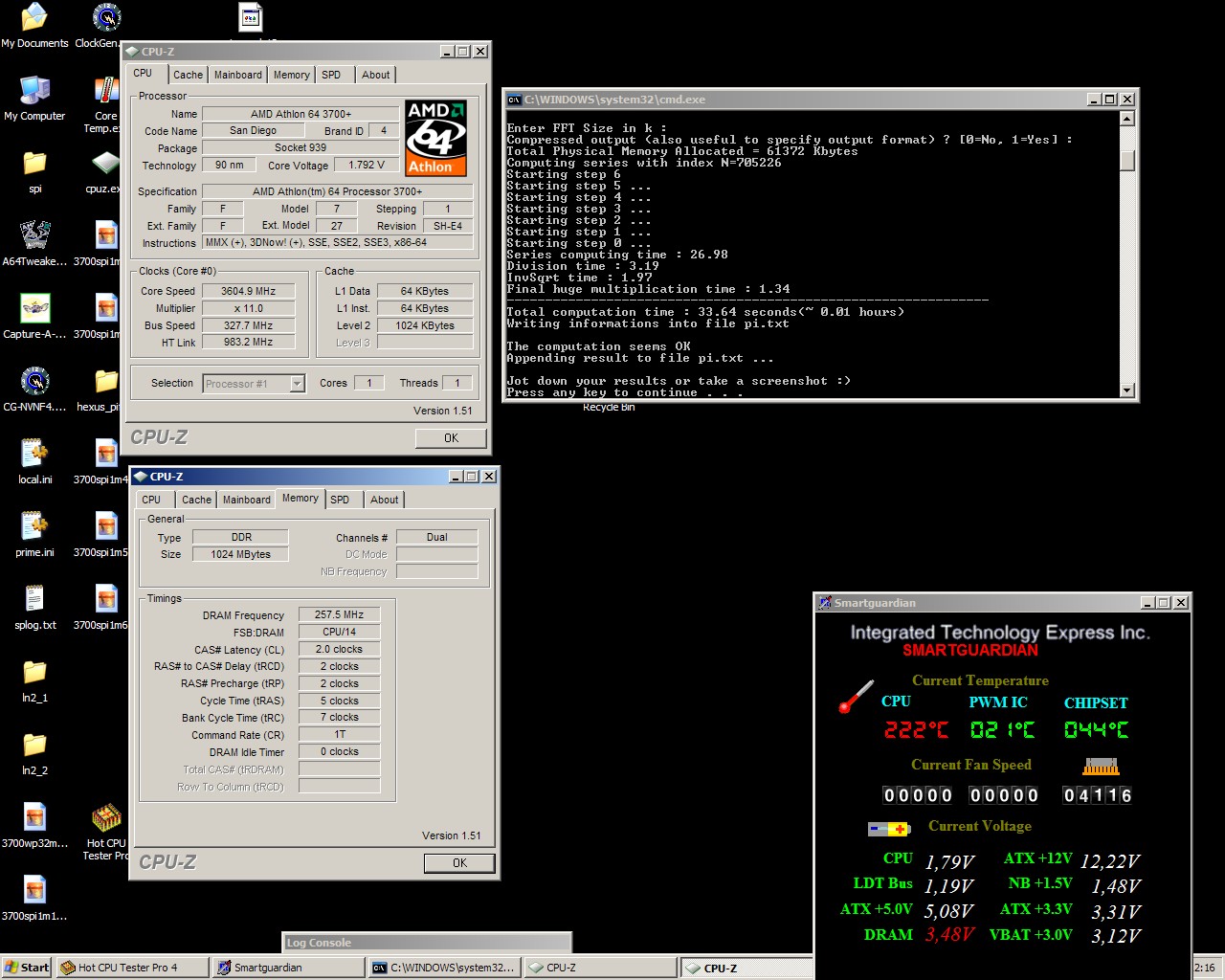Click the cmd window vertical scrollbar thumb
The width and height of the screenshot is (1225, 980).
point(1126,161)
